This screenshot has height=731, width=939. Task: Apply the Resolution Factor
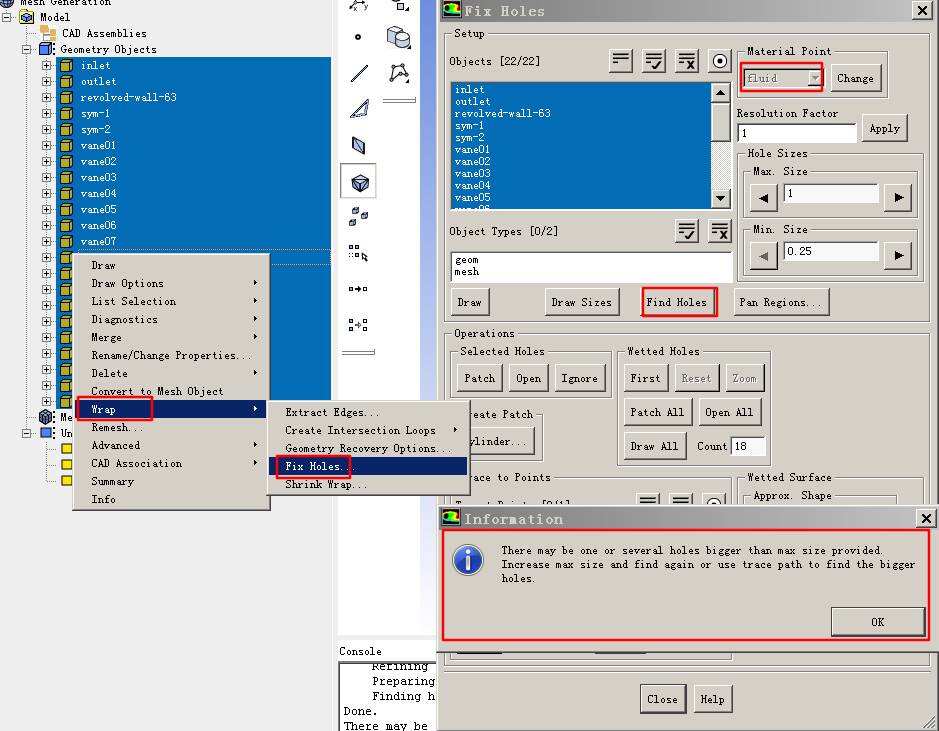[885, 129]
